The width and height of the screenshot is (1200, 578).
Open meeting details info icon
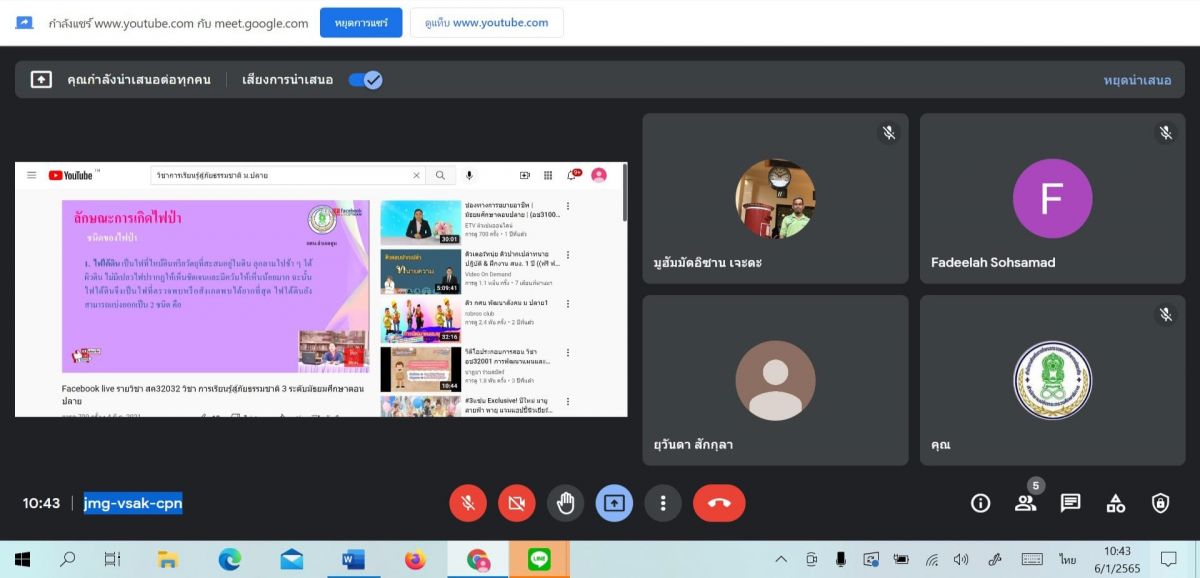pyautogui.click(x=980, y=503)
